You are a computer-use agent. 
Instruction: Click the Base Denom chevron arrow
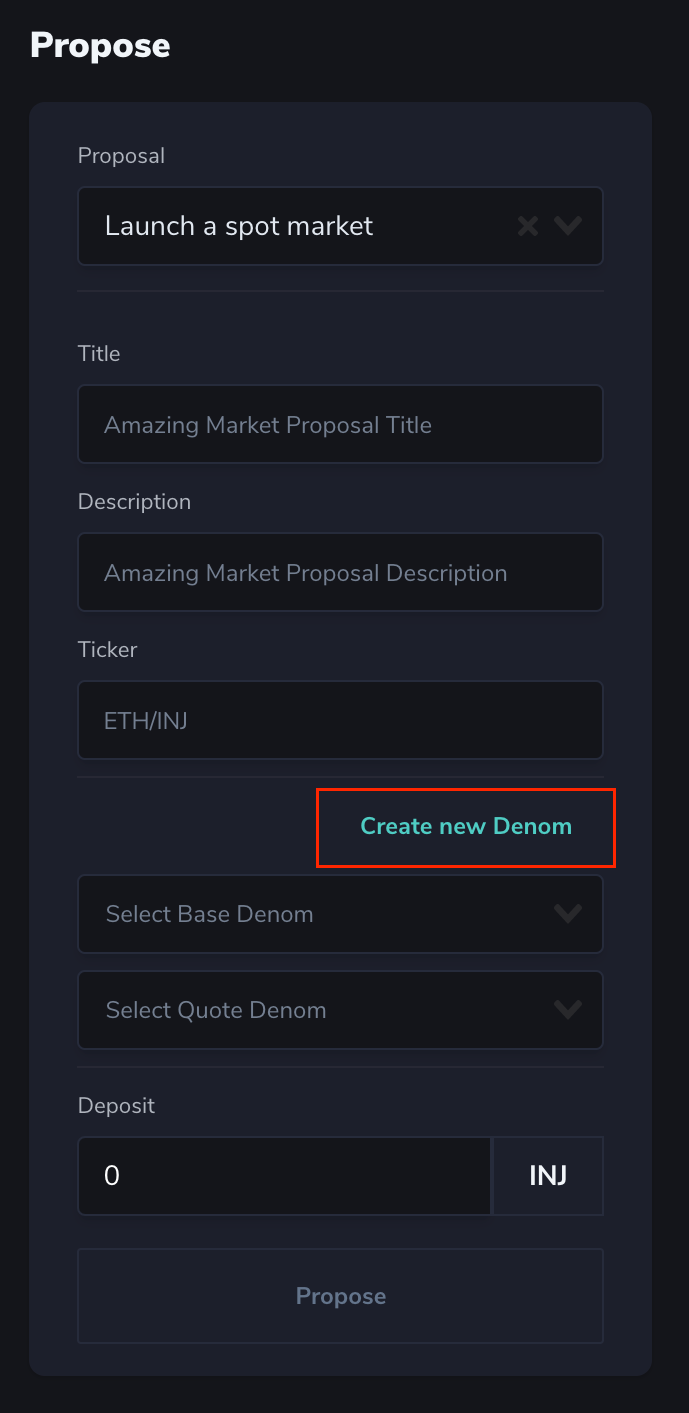(x=568, y=914)
